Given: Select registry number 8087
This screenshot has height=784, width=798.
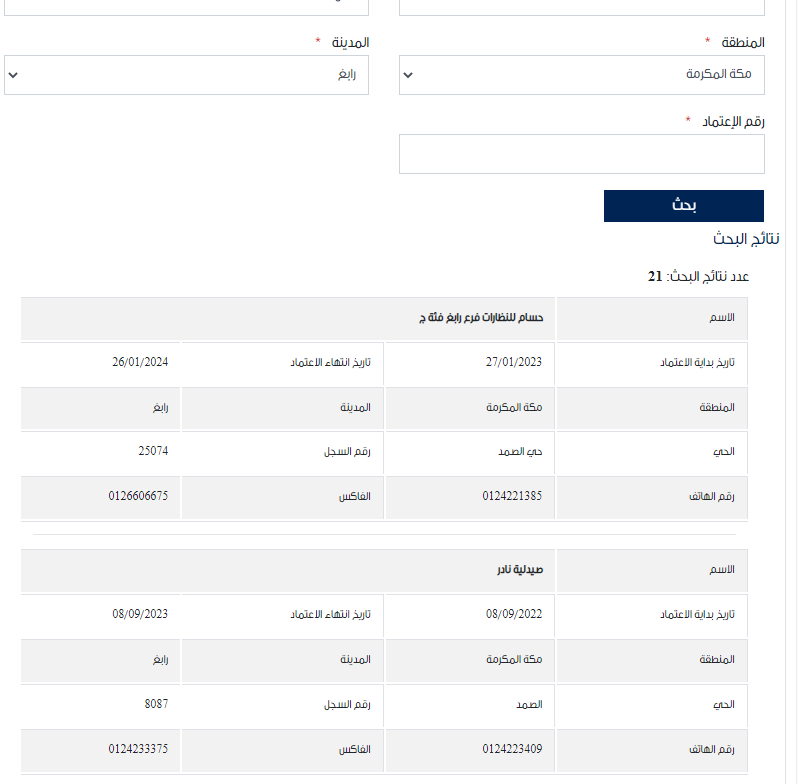Looking at the screenshot, I should [156, 704].
